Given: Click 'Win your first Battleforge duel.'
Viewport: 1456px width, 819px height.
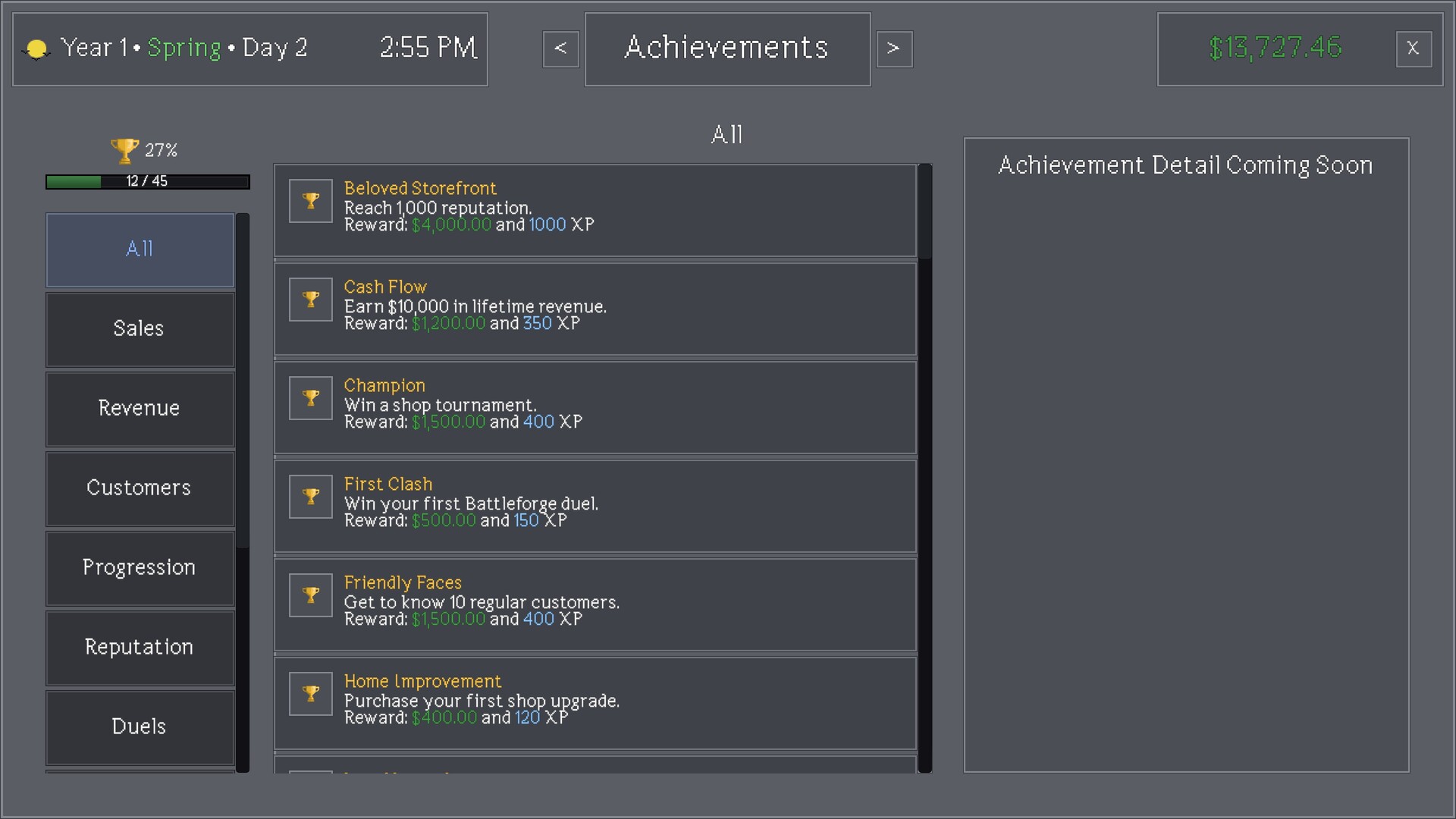Looking at the screenshot, I should [x=471, y=504].
